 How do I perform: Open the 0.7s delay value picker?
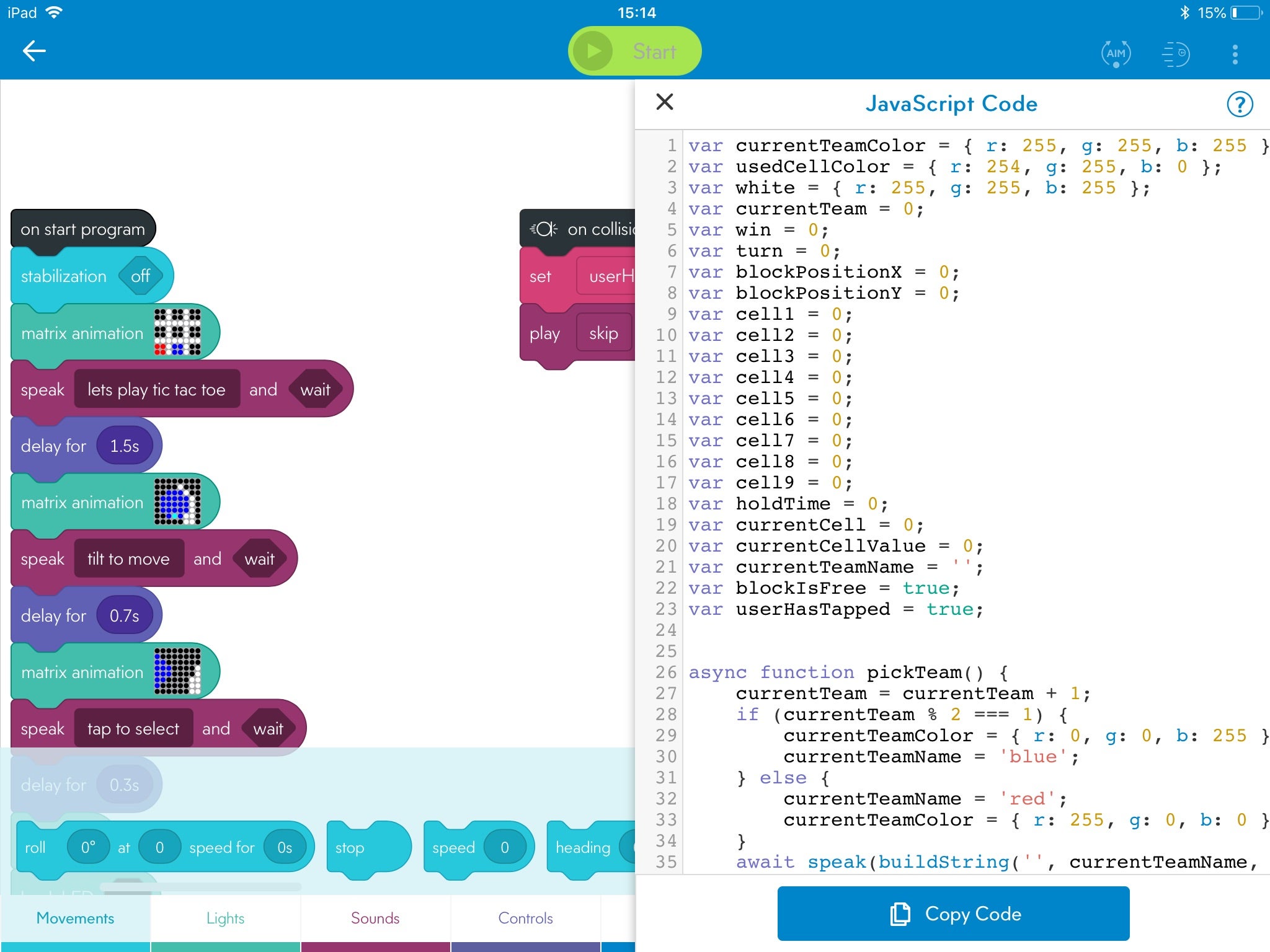pos(124,615)
